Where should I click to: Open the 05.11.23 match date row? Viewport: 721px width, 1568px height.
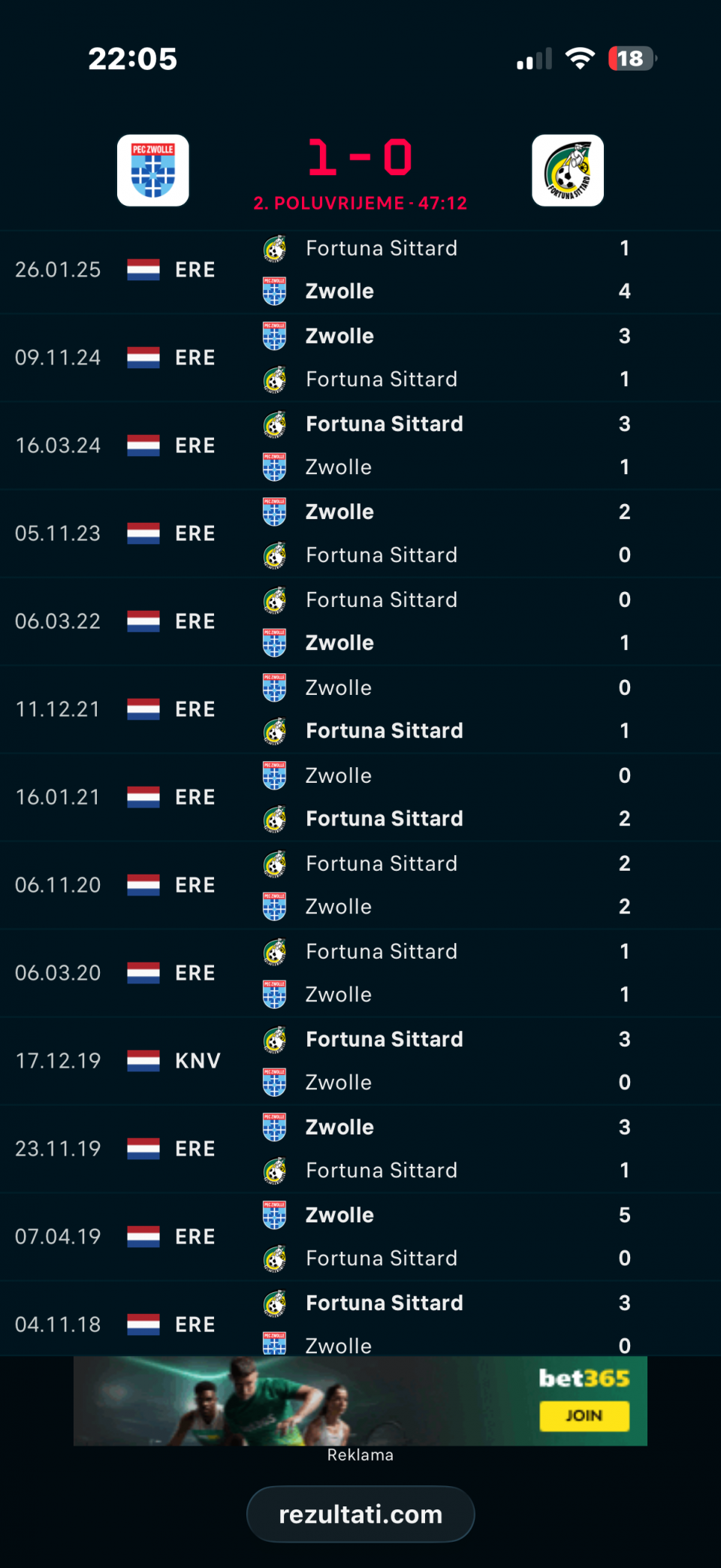click(x=58, y=533)
